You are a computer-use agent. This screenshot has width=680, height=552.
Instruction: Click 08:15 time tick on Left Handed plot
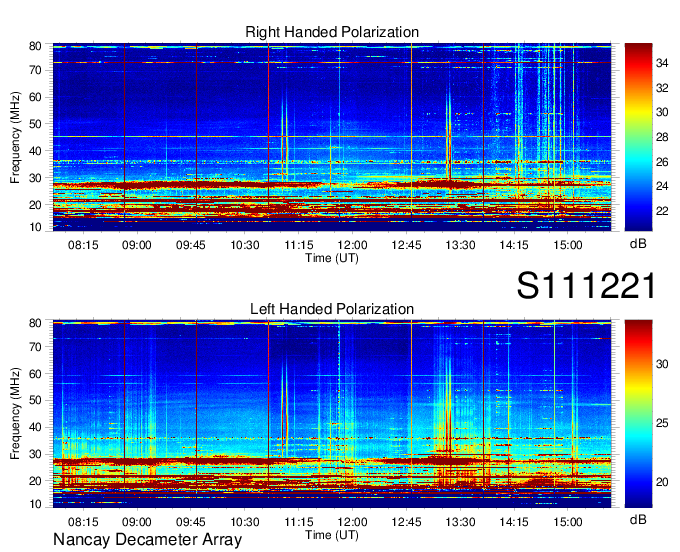tap(83, 522)
